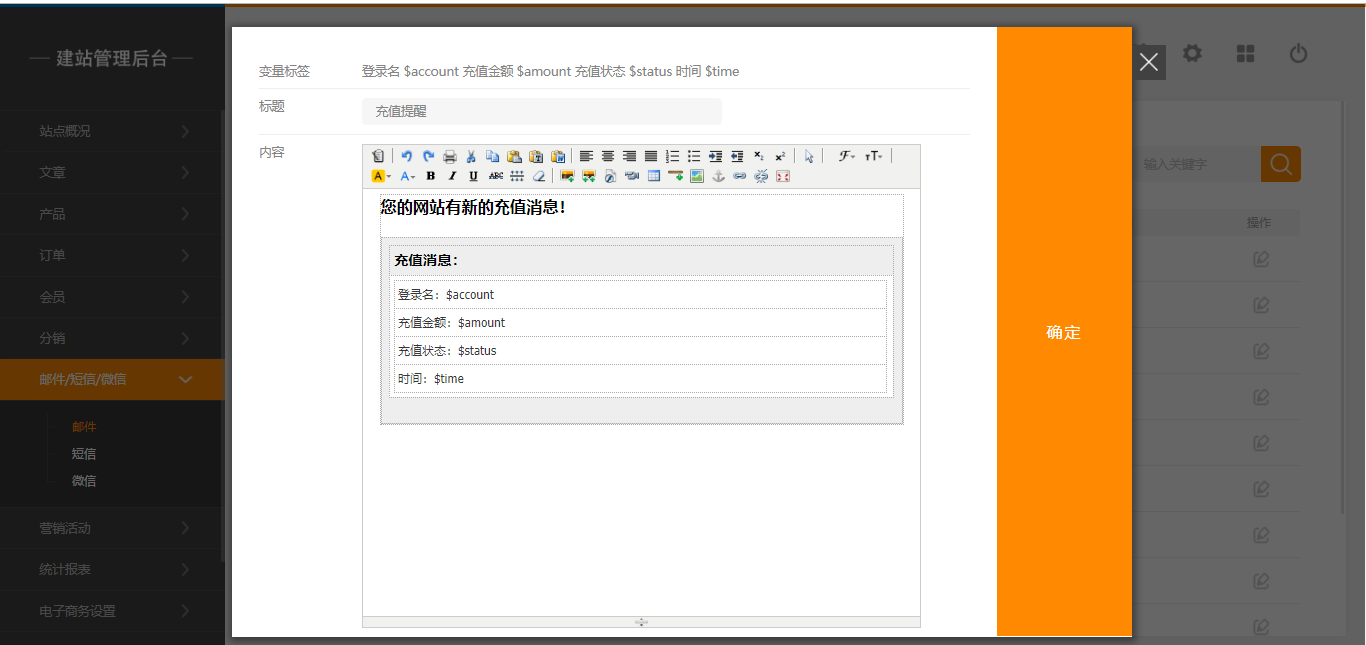The height and width of the screenshot is (645, 1366).
Task: Click the scissors cut icon
Action: (471, 156)
